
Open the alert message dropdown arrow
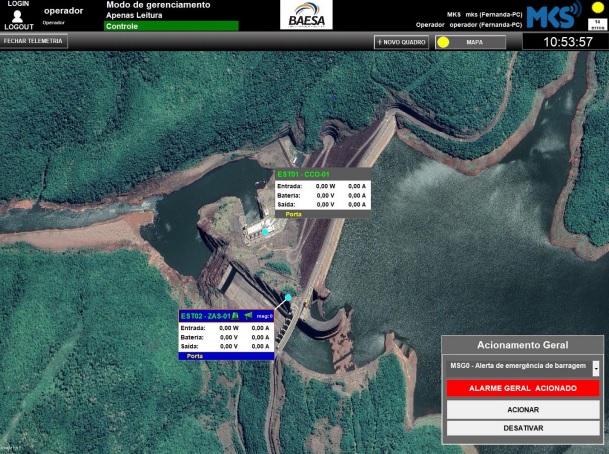point(596,368)
